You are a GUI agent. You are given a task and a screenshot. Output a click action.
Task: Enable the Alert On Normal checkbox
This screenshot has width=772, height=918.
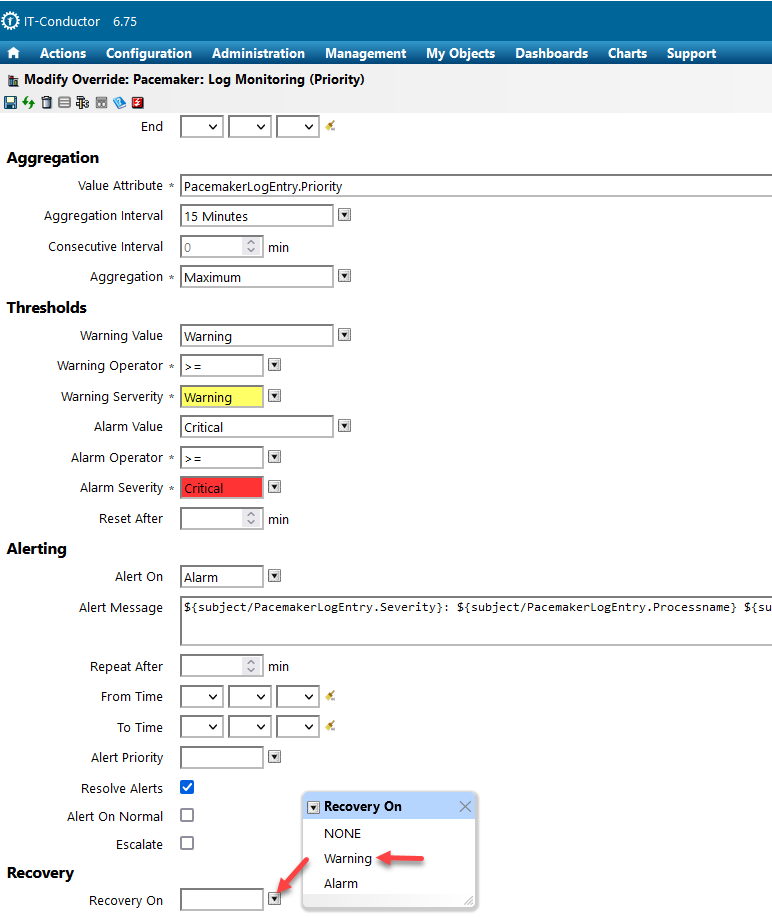(187, 815)
